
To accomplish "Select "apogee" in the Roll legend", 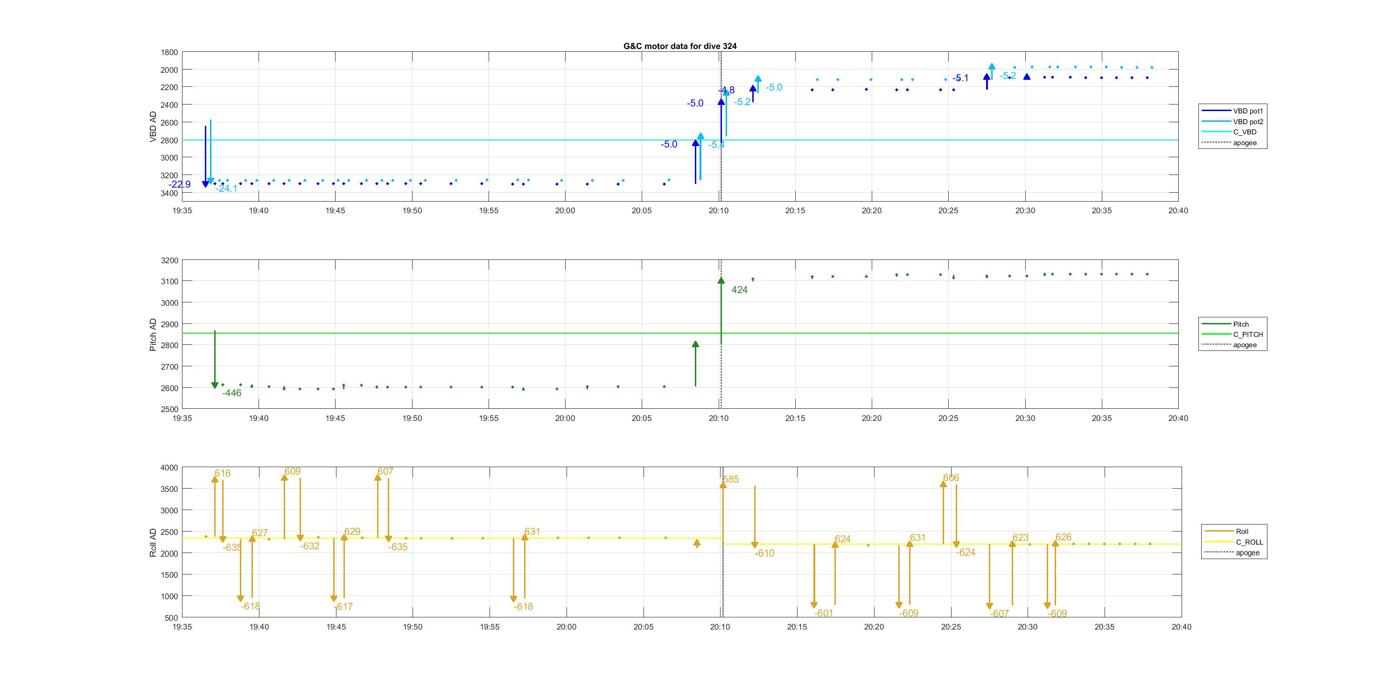I will point(1233,552).
